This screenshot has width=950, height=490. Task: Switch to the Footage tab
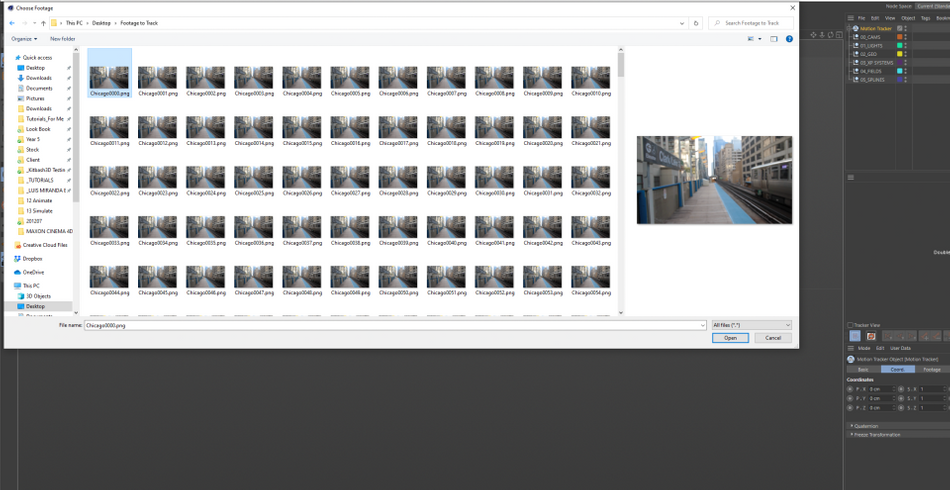pos(932,369)
